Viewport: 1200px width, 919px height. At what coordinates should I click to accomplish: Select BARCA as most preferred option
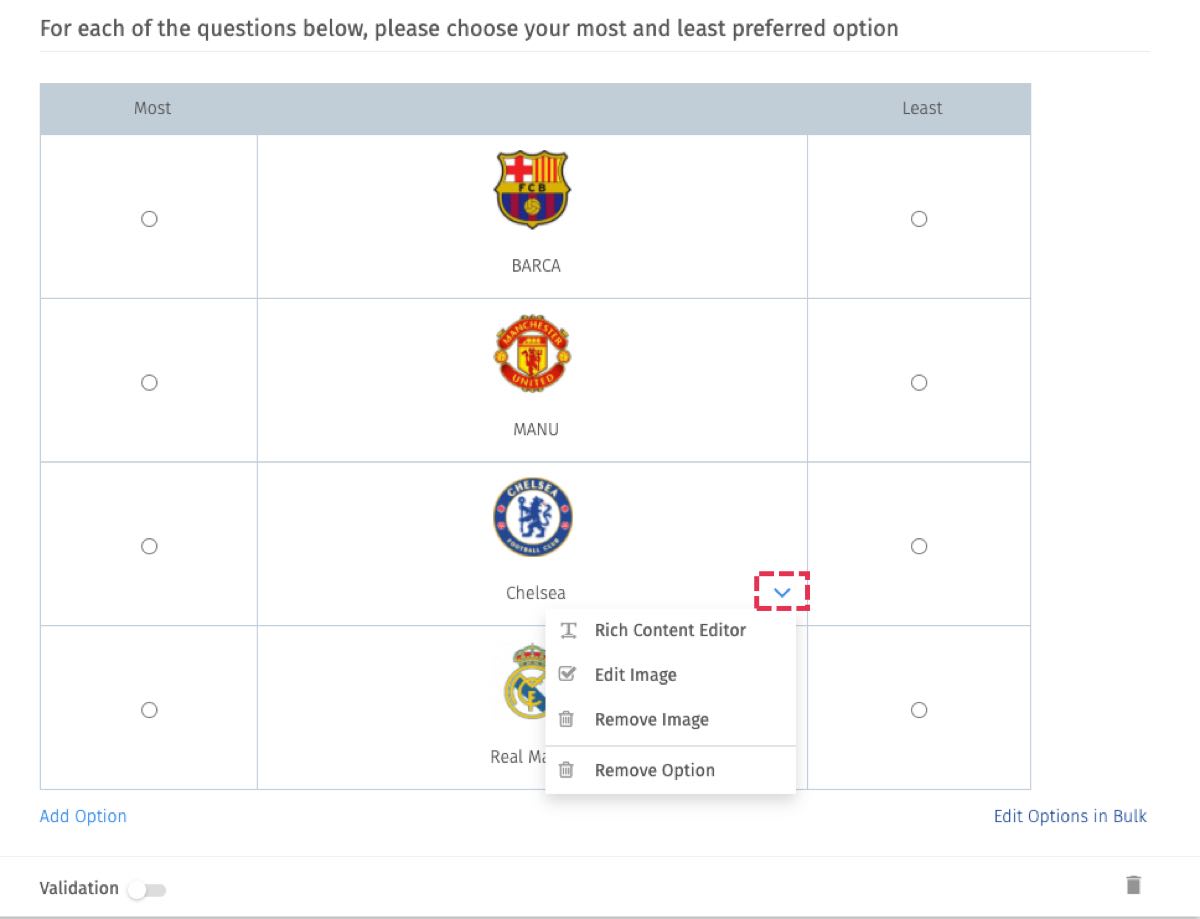click(149, 218)
